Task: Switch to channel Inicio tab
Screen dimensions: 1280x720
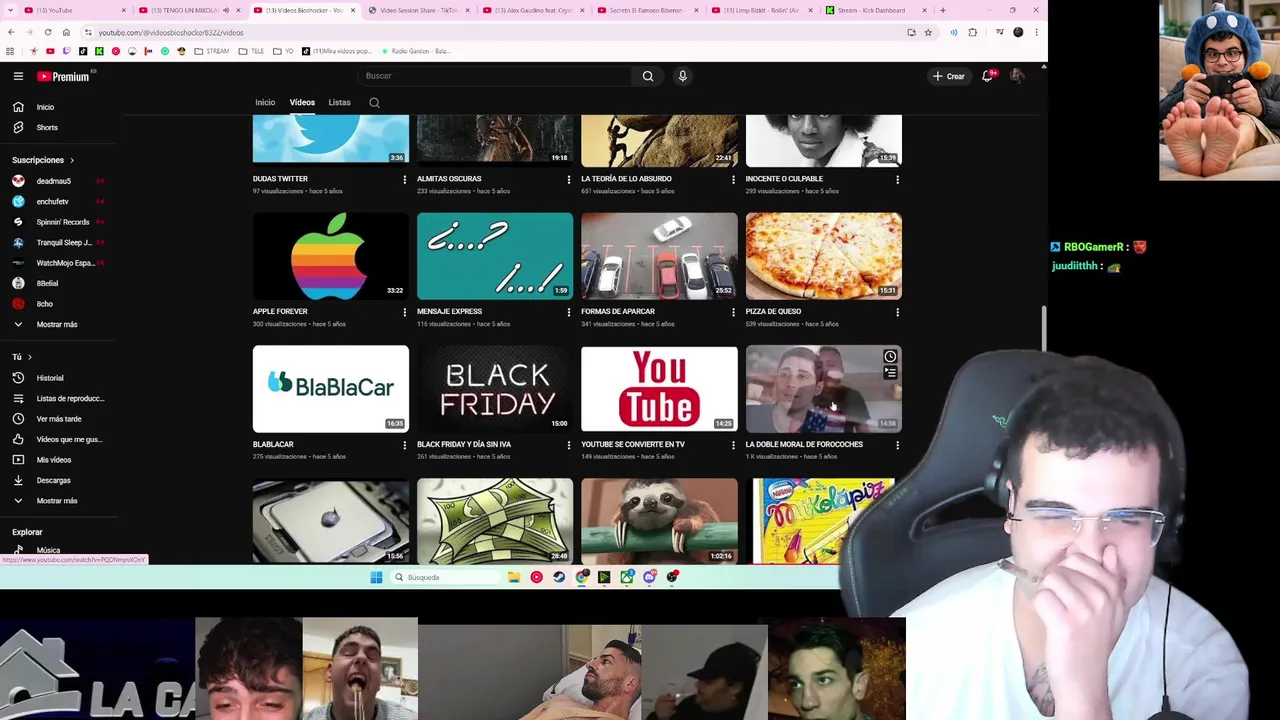Action: point(265,102)
